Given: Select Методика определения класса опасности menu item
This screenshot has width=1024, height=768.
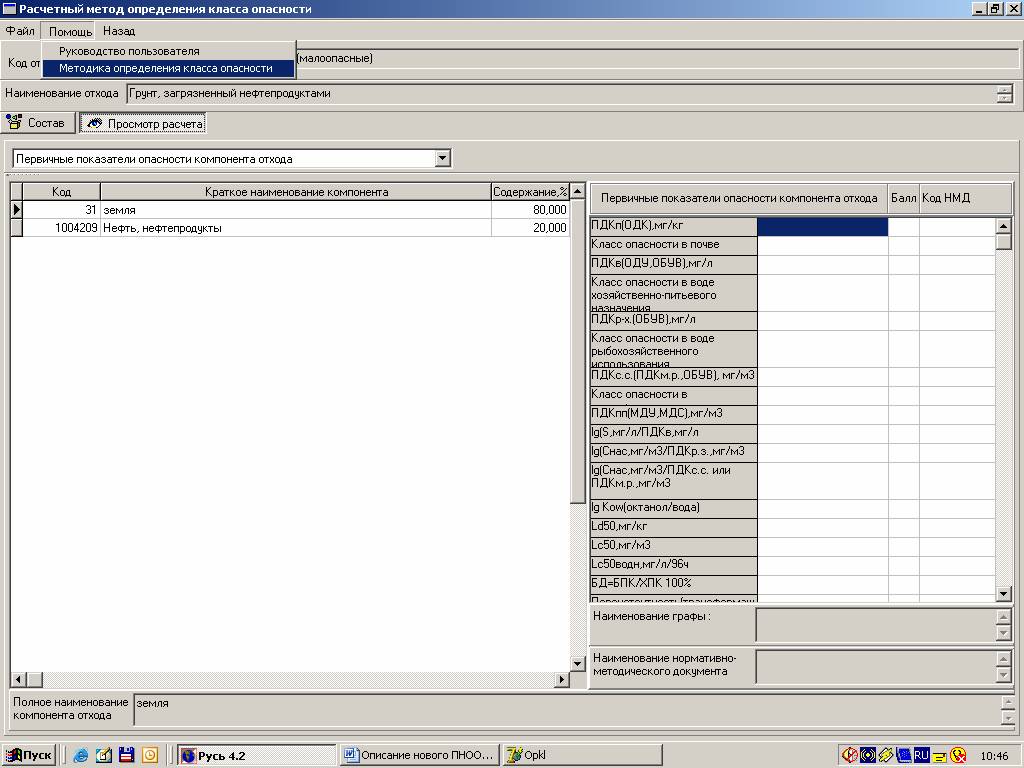Looking at the screenshot, I should point(166,69).
